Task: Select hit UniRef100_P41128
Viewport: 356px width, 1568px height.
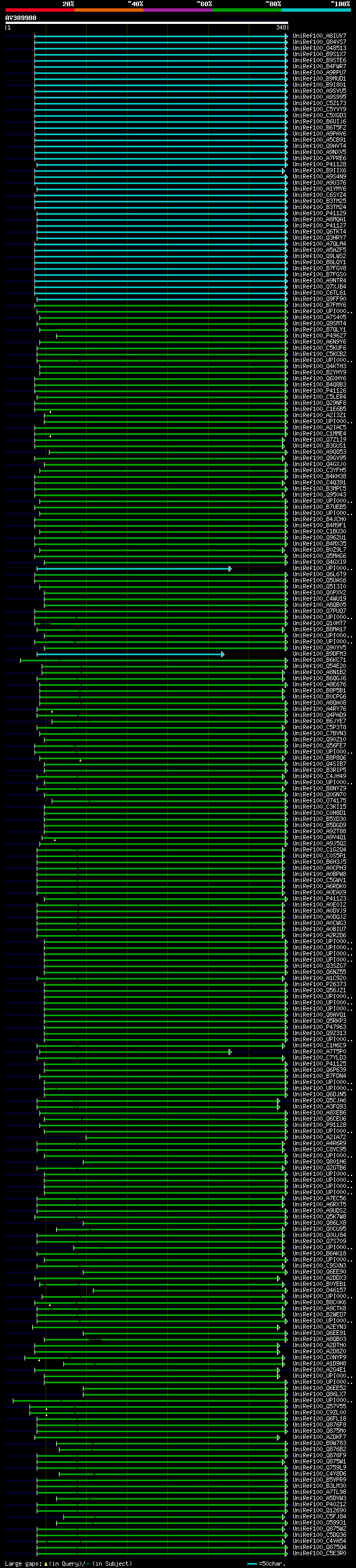Action: 319,164
